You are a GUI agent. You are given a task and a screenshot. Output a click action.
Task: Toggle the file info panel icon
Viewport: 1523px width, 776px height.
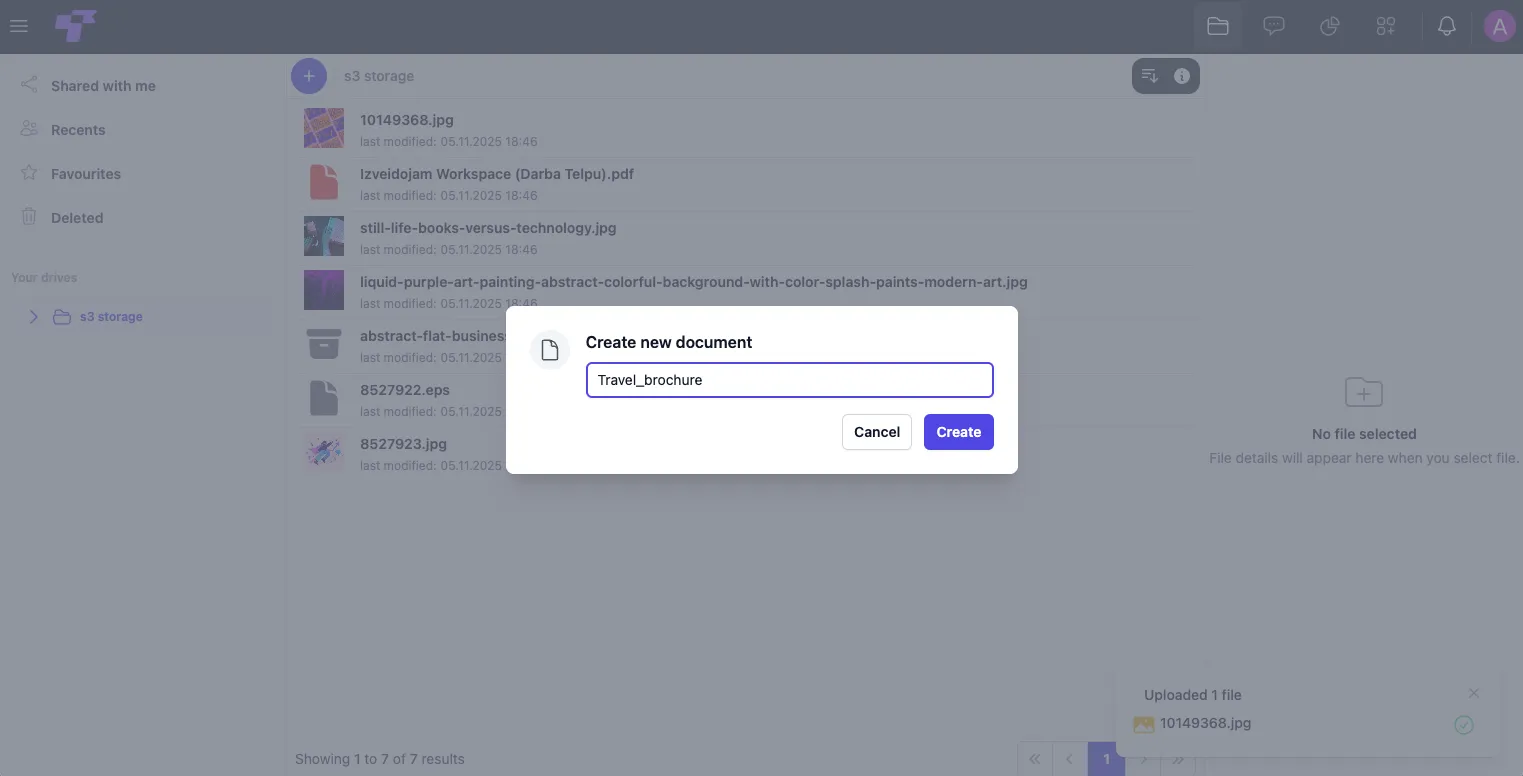click(1182, 76)
